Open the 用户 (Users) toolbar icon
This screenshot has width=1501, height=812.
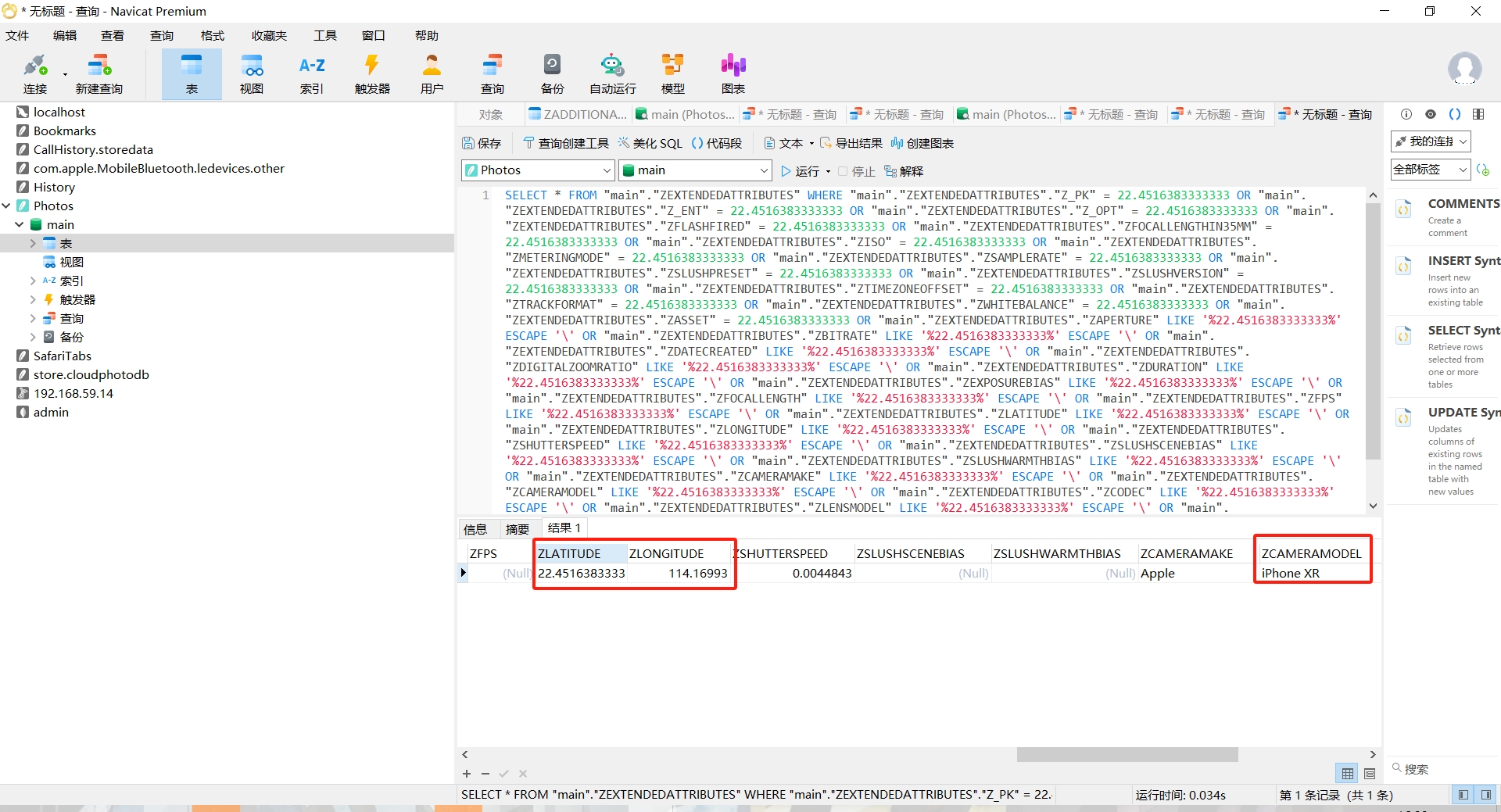coord(432,73)
